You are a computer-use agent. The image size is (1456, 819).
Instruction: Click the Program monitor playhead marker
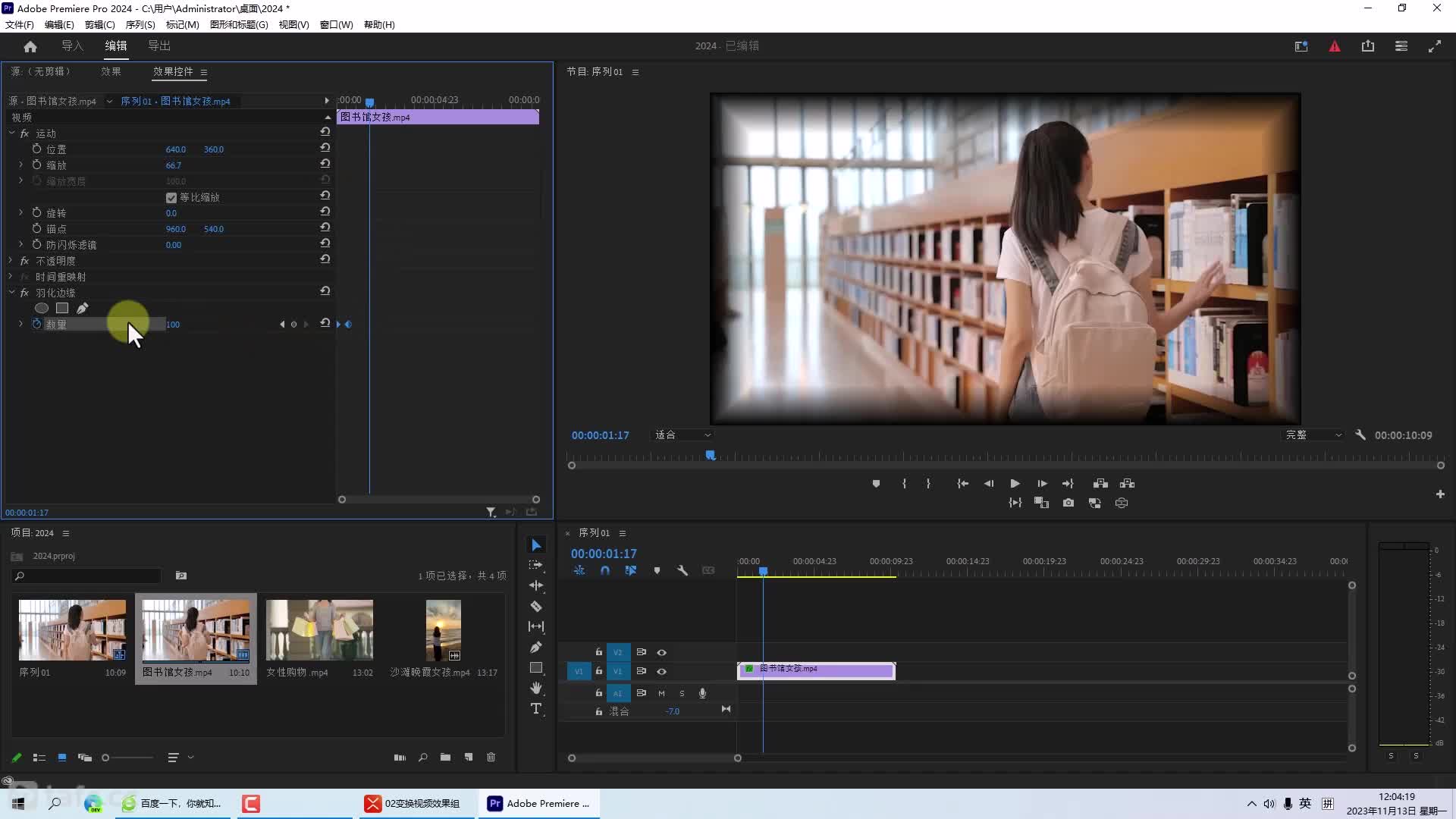pyautogui.click(x=711, y=455)
